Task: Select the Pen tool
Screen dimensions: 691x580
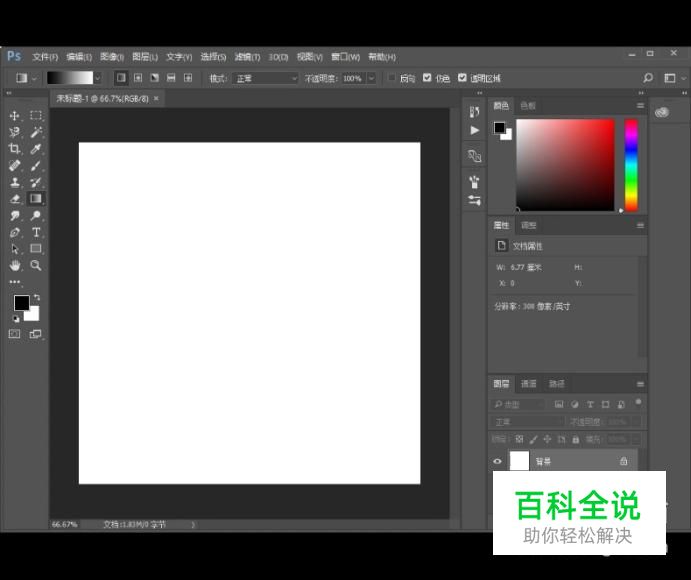Action: click(14, 232)
